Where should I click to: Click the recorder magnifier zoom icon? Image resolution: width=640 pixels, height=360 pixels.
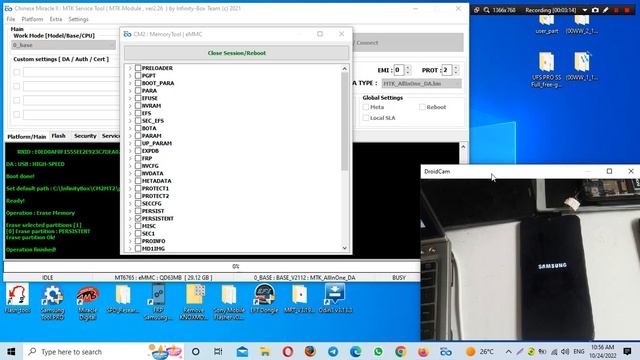487,10
